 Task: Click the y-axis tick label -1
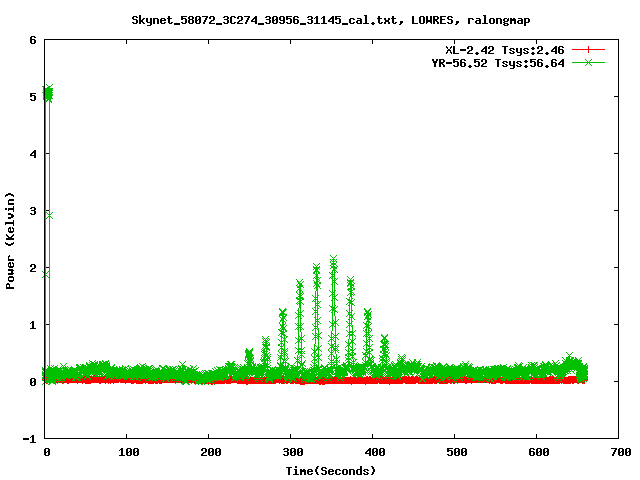(29, 439)
